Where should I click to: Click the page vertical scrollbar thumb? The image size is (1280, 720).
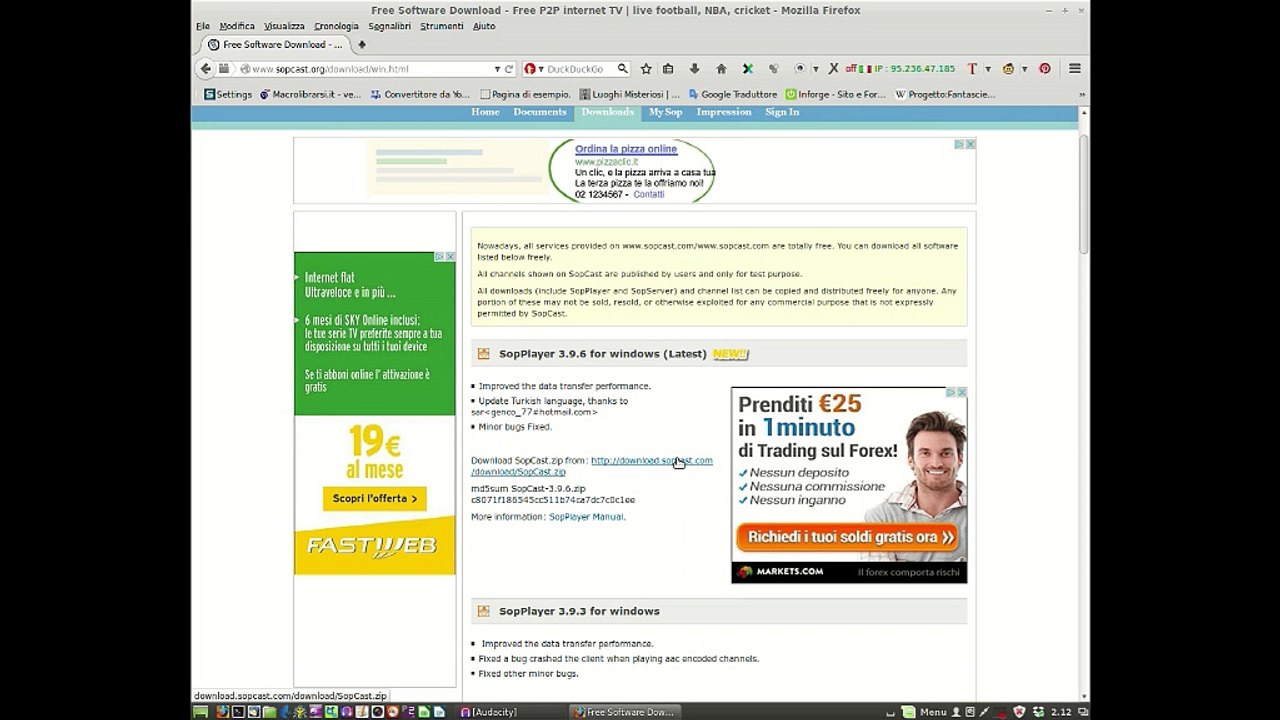(x=1084, y=194)
